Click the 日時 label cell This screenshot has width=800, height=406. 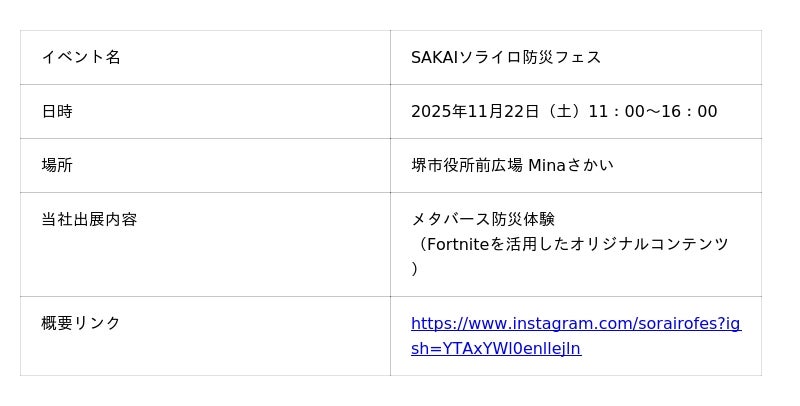(x=57, y=111)
